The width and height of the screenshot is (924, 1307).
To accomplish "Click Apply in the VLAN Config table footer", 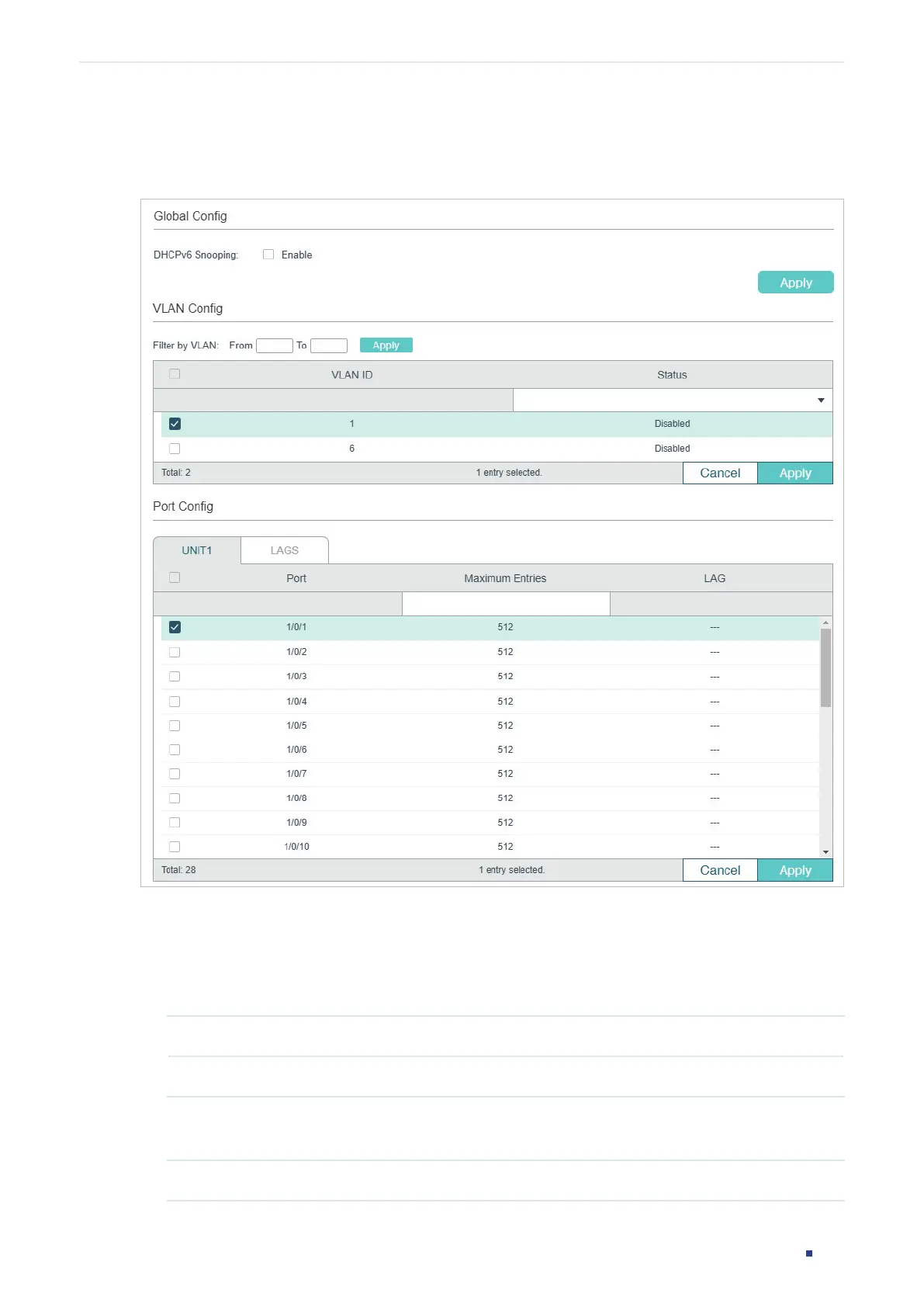I will coord(795,473).
